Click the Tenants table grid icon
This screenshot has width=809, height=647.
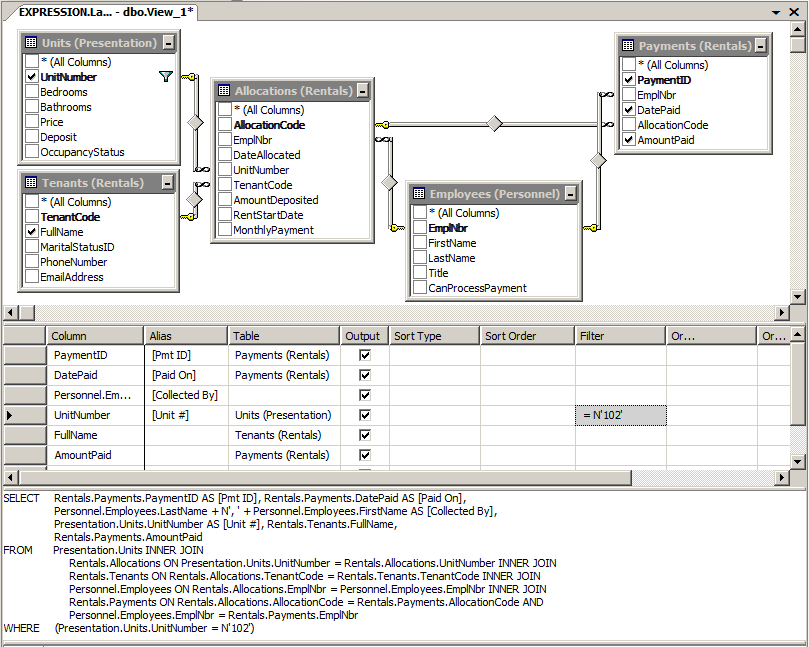click(31, 183)
